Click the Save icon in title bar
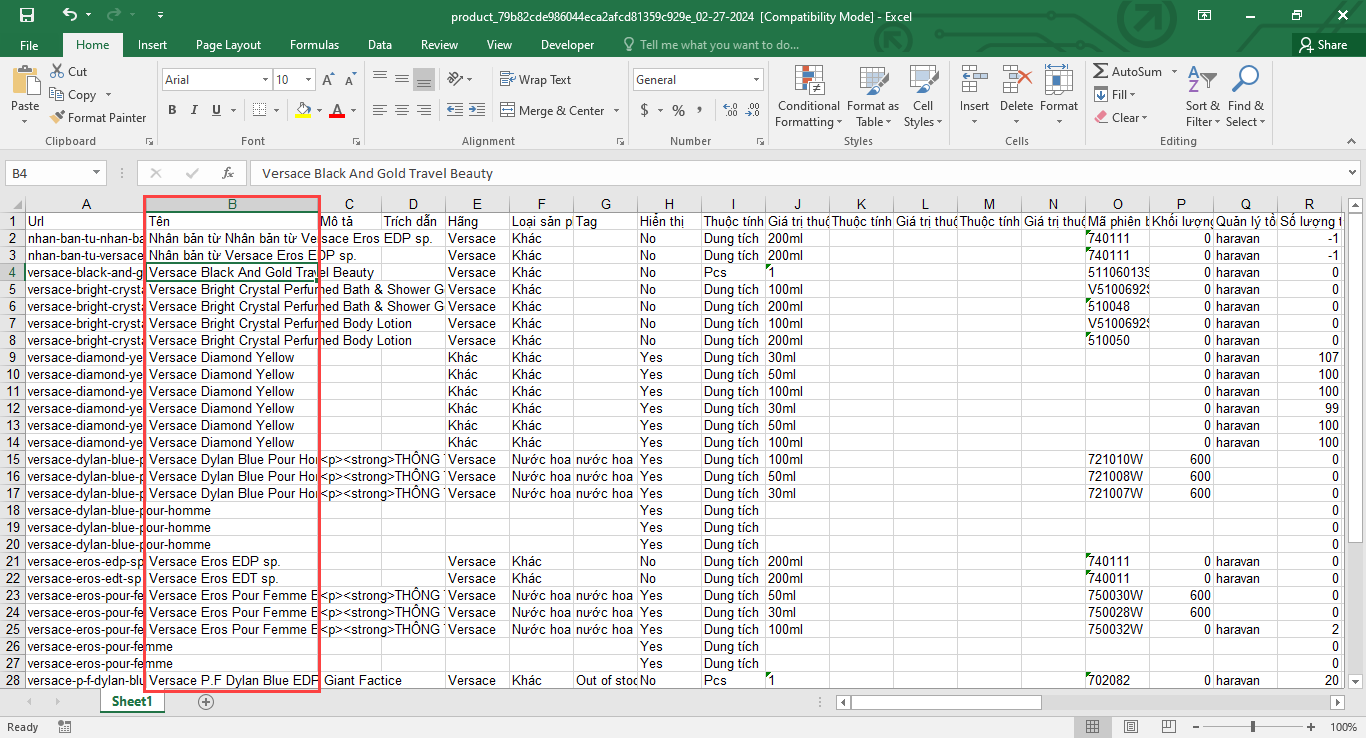 [x=27, y=15]
